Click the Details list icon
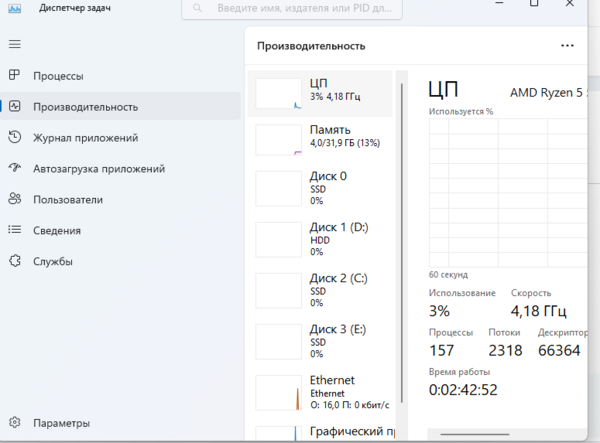Image resolution: width=600 pixels, height=443 pixels. pos(14,231)
